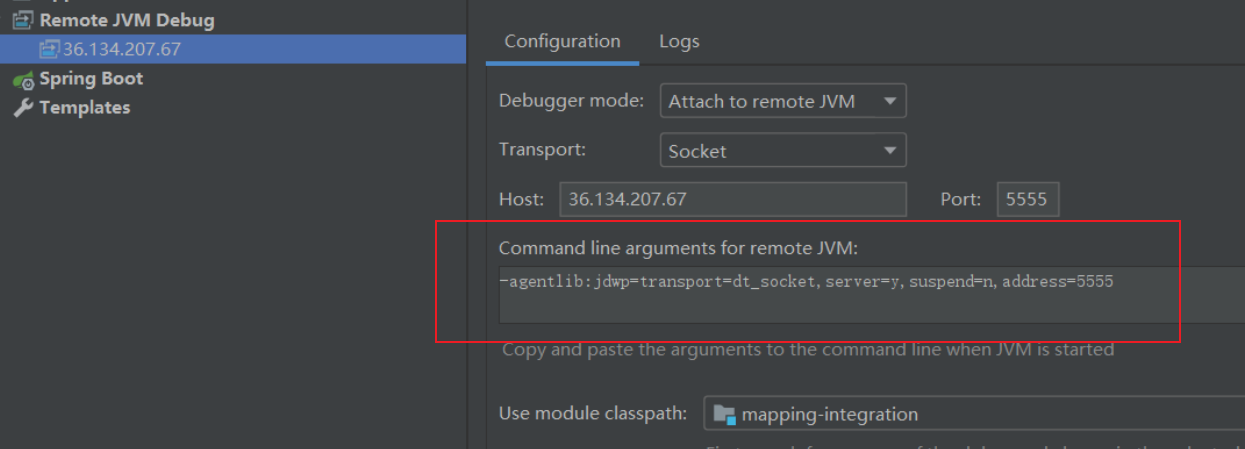Click the -agentlib command line arguments text

click(805, 282)
